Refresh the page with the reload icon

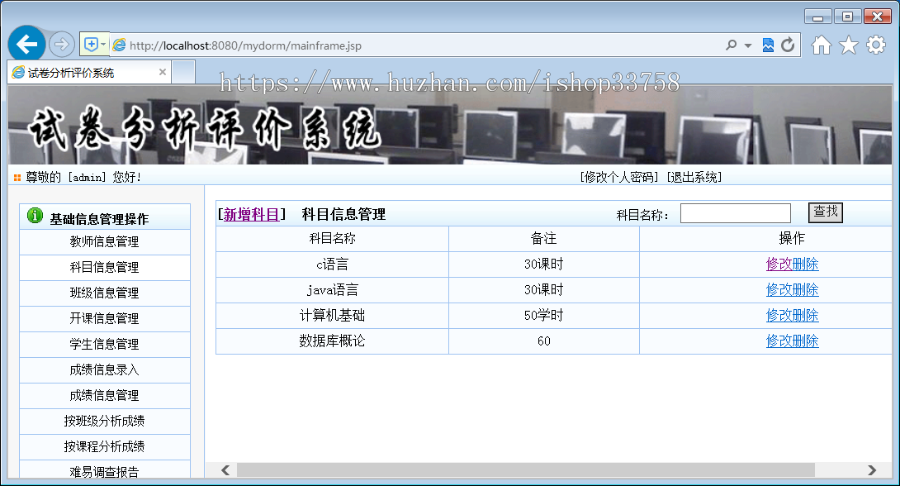788,45
